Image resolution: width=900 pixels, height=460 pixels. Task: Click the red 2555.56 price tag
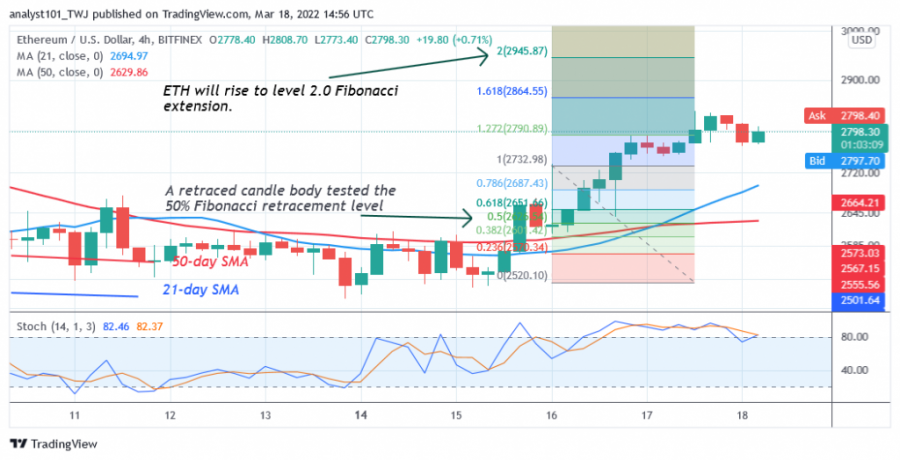[859, 285]
